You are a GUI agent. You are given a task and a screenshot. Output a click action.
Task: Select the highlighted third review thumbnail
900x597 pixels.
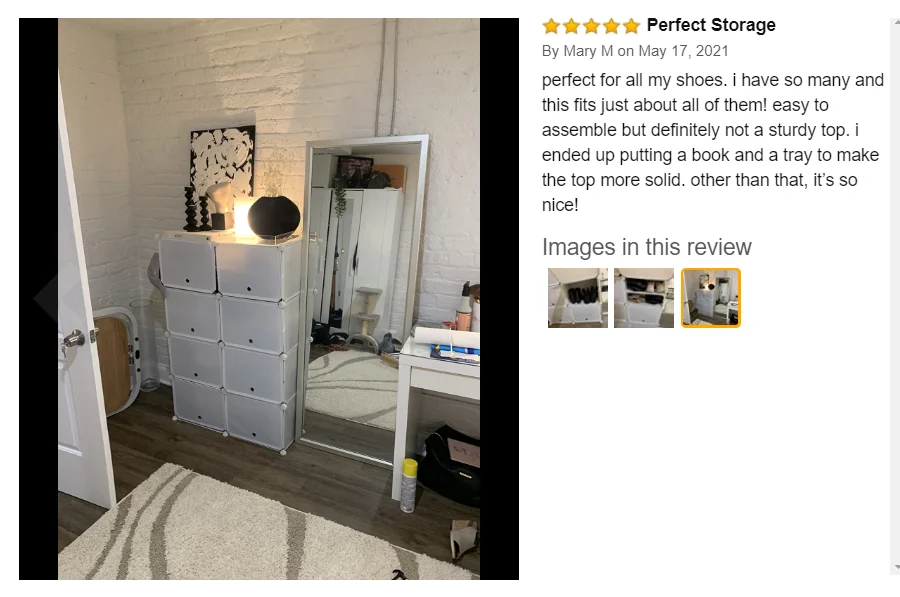click(711, 298)
